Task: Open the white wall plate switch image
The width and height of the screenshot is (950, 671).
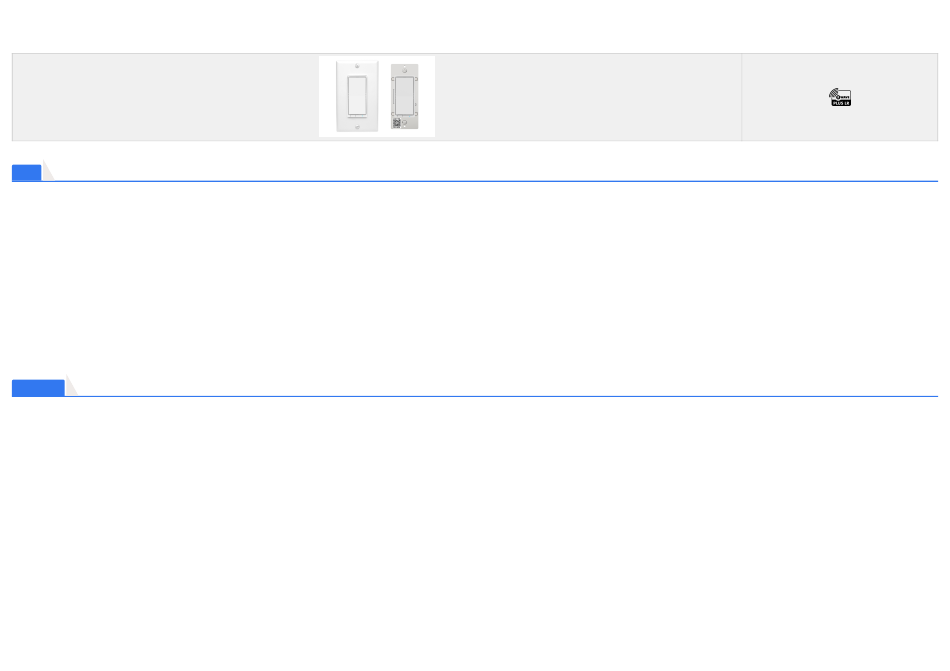Action: pos(357,96)
